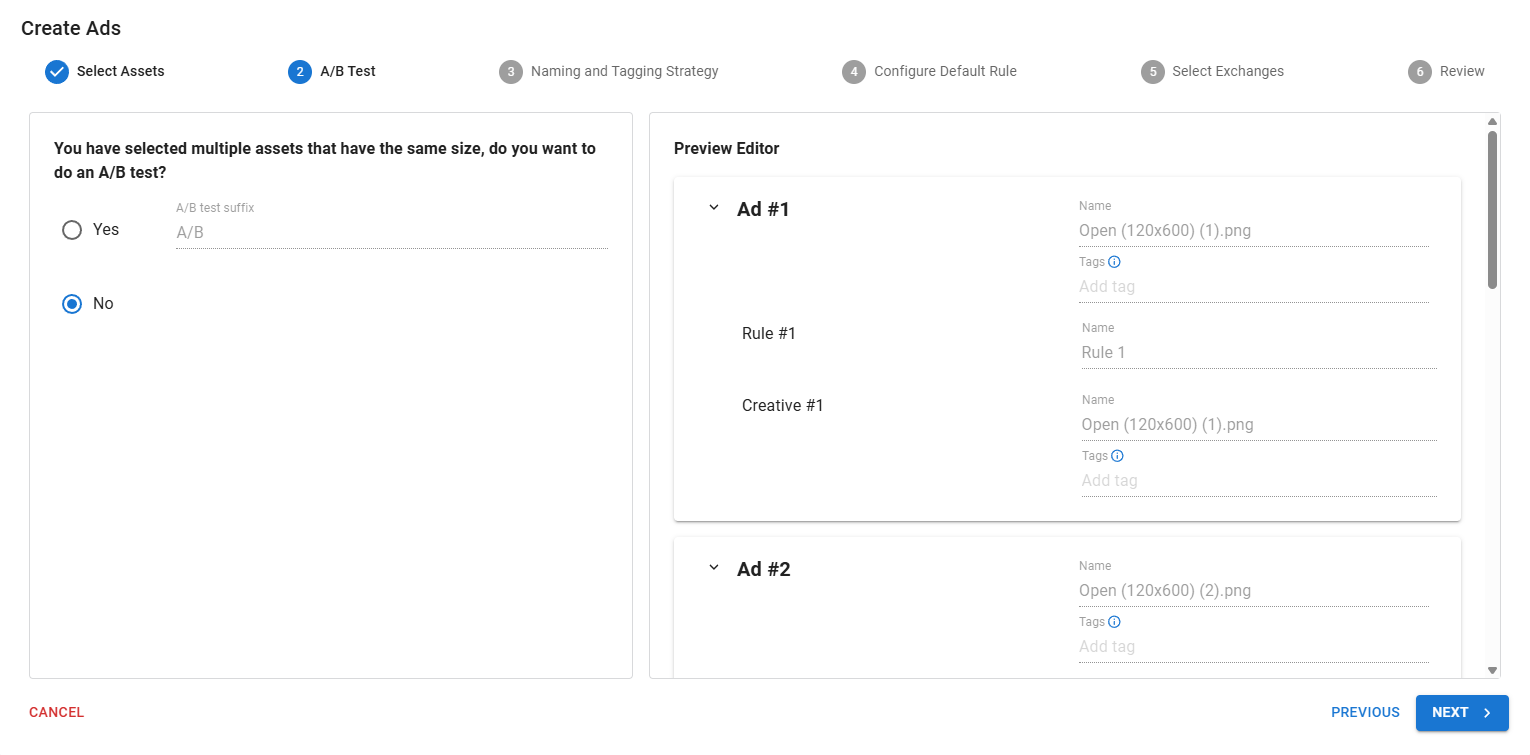Screen dimensions: 1530x755
Task: Click the CANCEL link
Action: (57, 713)
